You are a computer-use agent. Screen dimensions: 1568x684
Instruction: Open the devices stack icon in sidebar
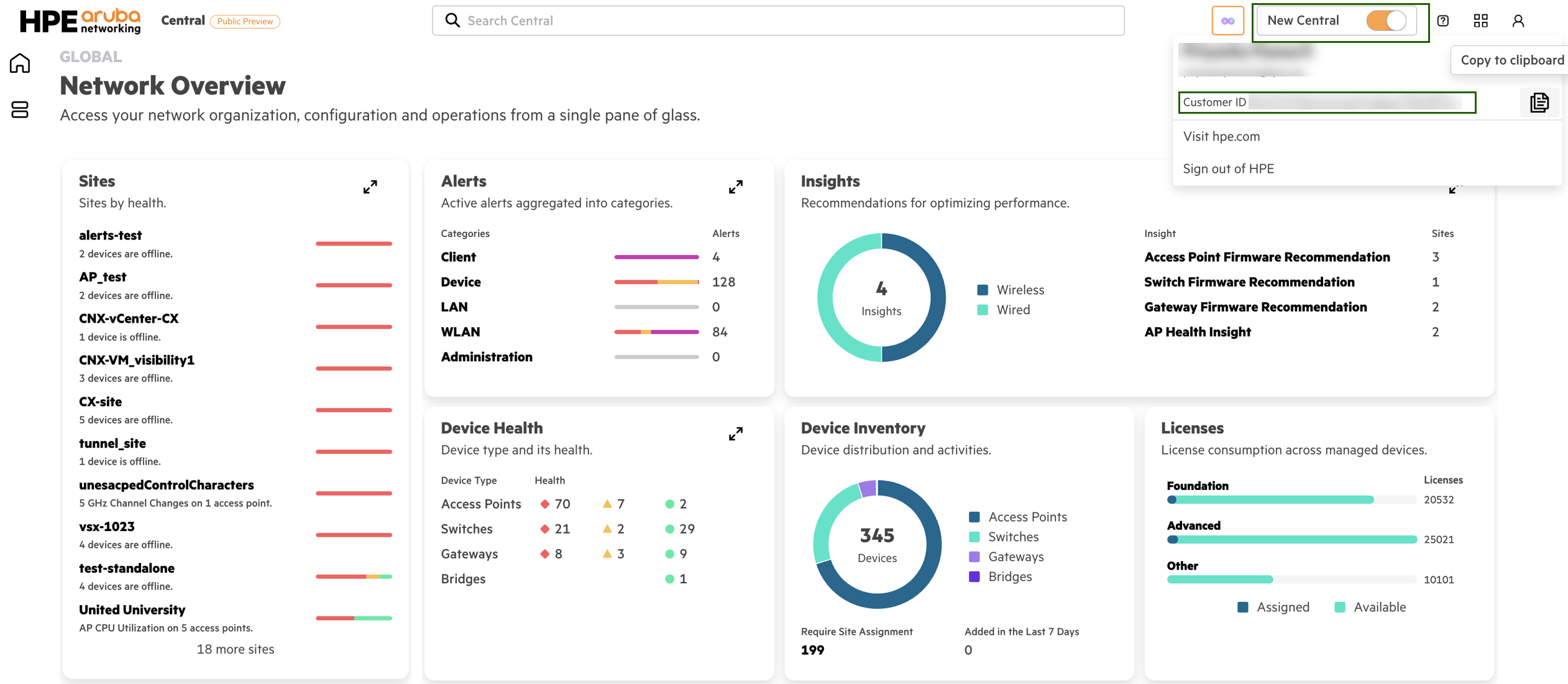click(x=20, y=110)
